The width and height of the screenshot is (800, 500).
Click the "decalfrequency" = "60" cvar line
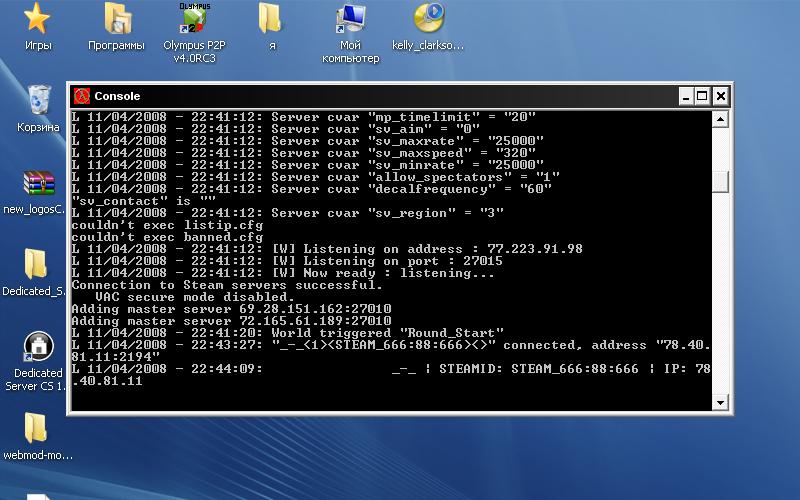click(x=312, y=189)
